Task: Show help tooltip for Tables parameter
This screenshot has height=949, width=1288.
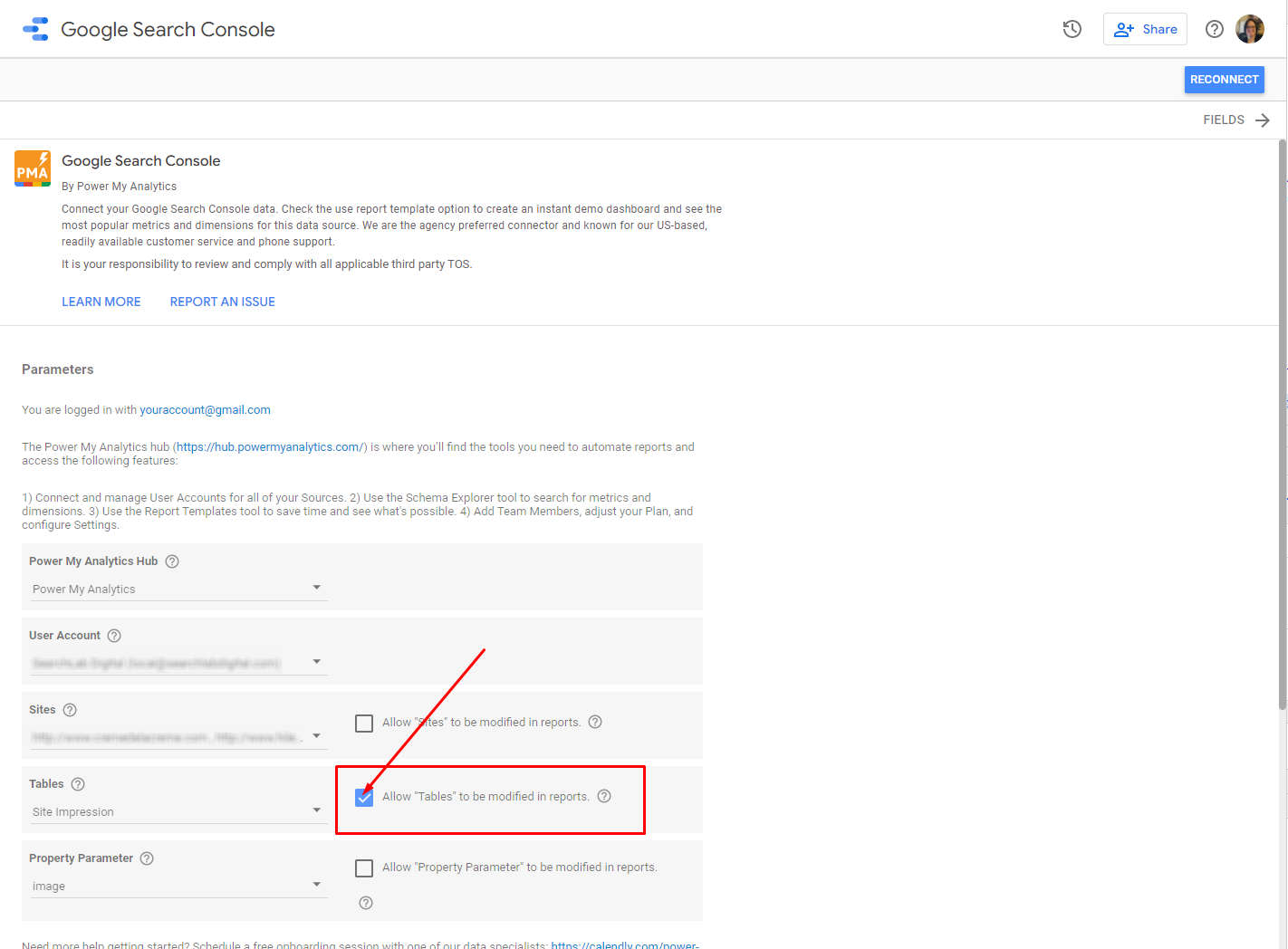Action: 78,784
